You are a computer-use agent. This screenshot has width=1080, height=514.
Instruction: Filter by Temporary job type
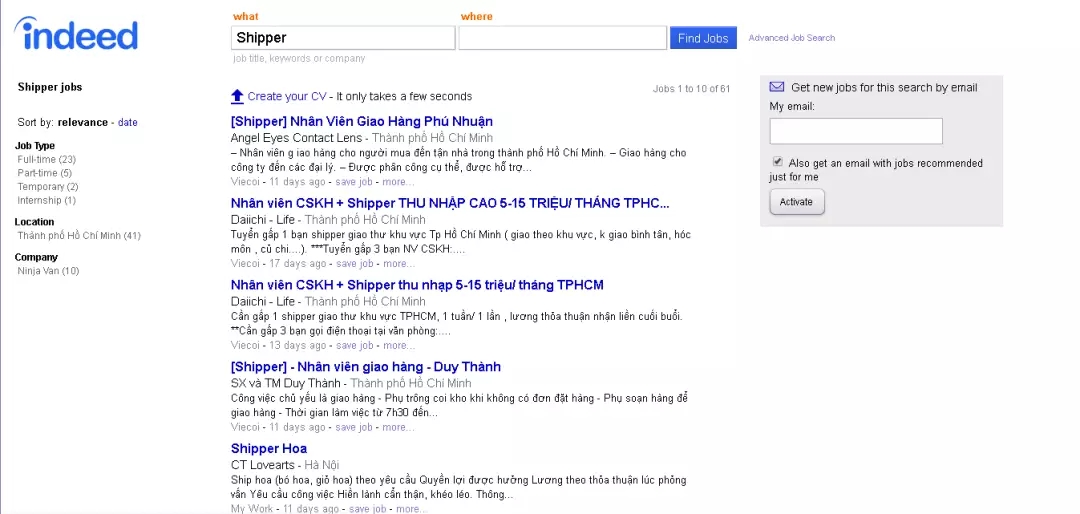point(40,187)
